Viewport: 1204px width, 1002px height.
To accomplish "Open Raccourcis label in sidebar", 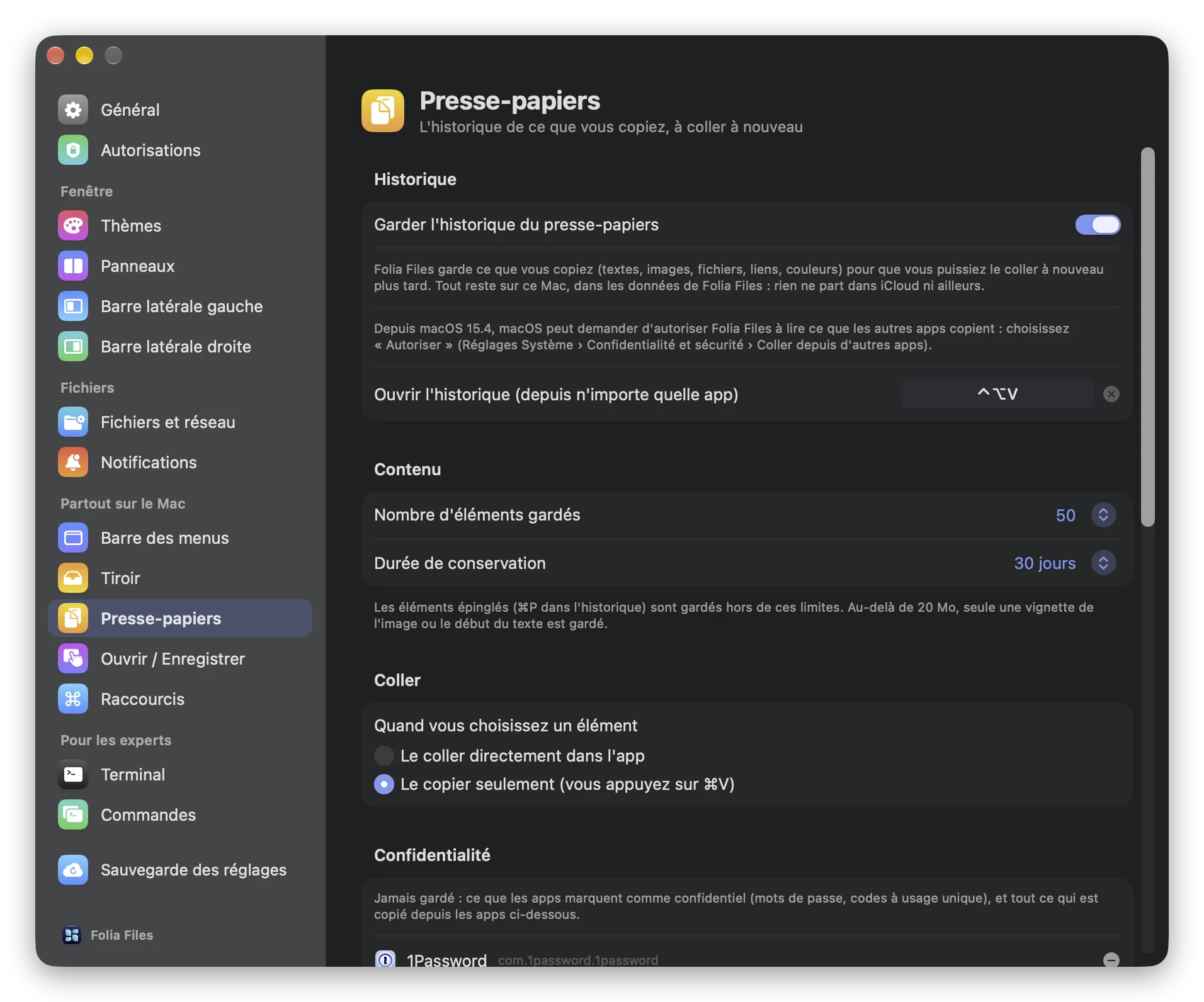I will tap(143, 699).
